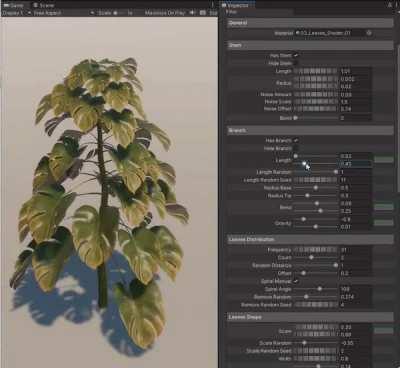This screenshot has width=400, height=368.
Task: Collapse the Branch section header
Action: click(310, 130)
